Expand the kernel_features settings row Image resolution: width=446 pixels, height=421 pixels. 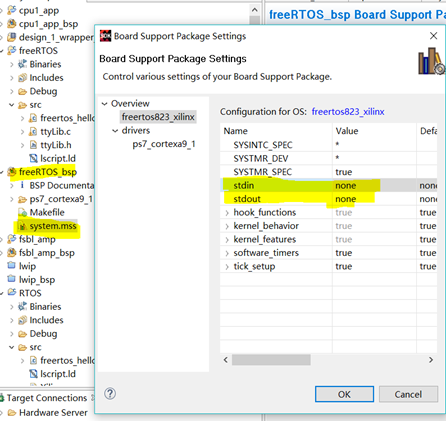[x=227, y=240]
